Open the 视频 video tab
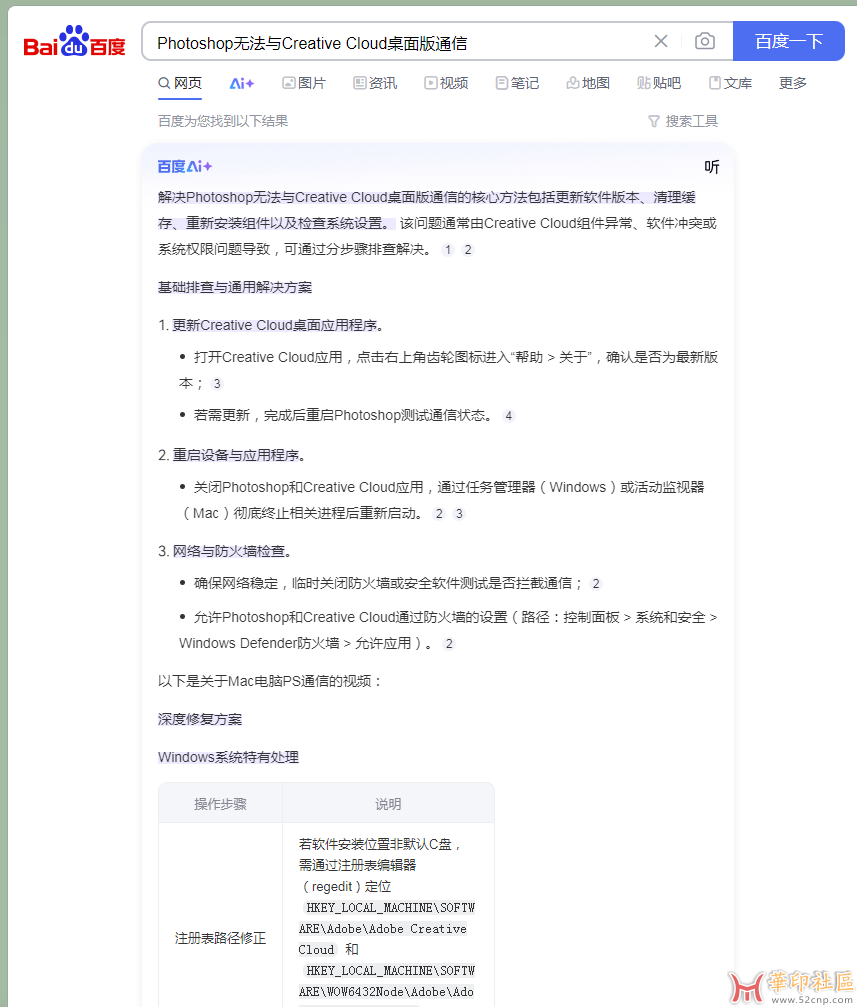This screenshot has width=857, height=1007. coord(446,83)
